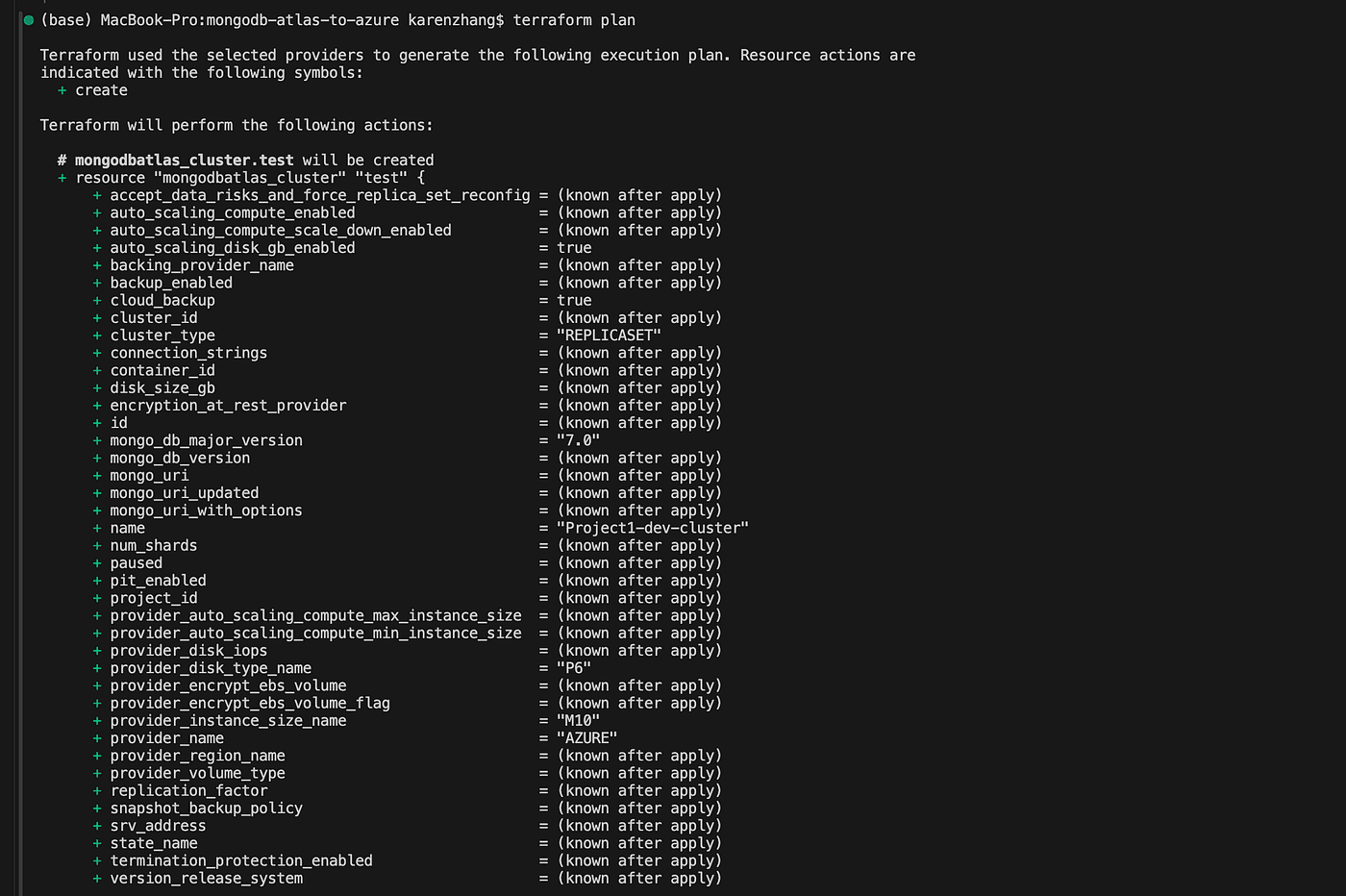Click the "REPLICASET" value of cluster_type
Screen dimensions: 1346x896
click(610, 336)
